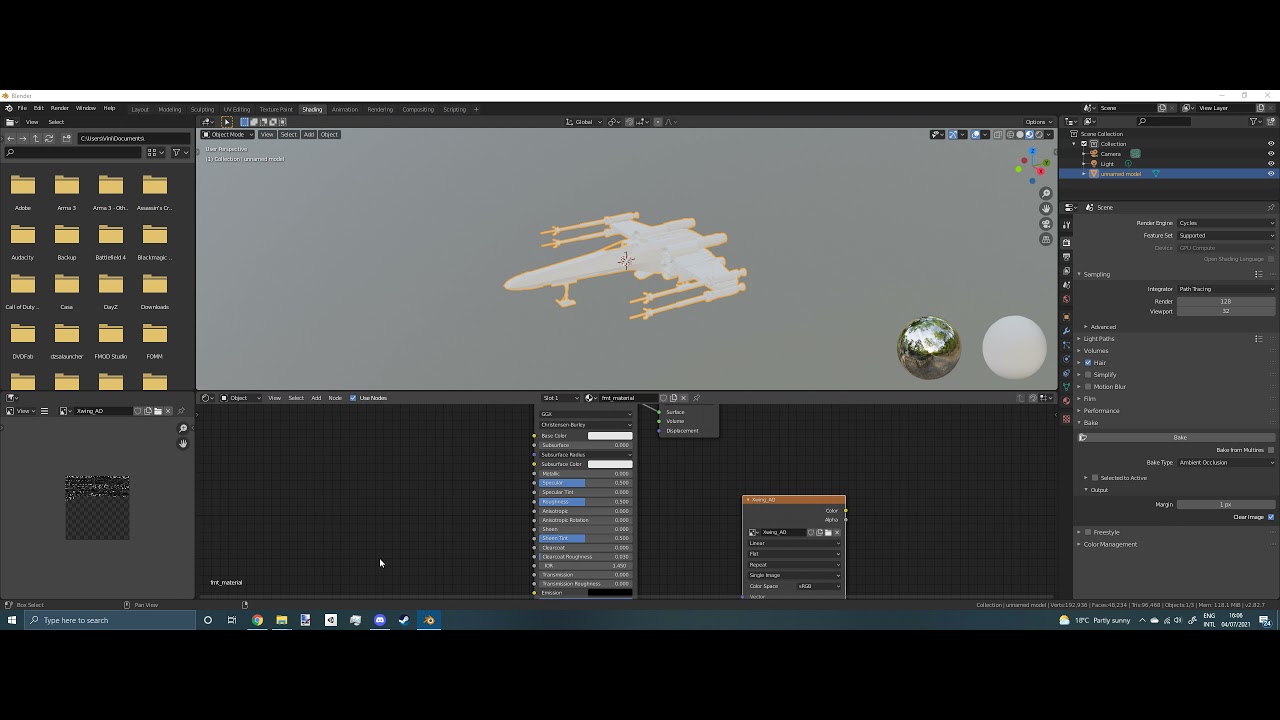This screenshot has height=720, width=1280.
Task: Open the Modifier properties wrench tab
Action: click(x=1066, y=331)
